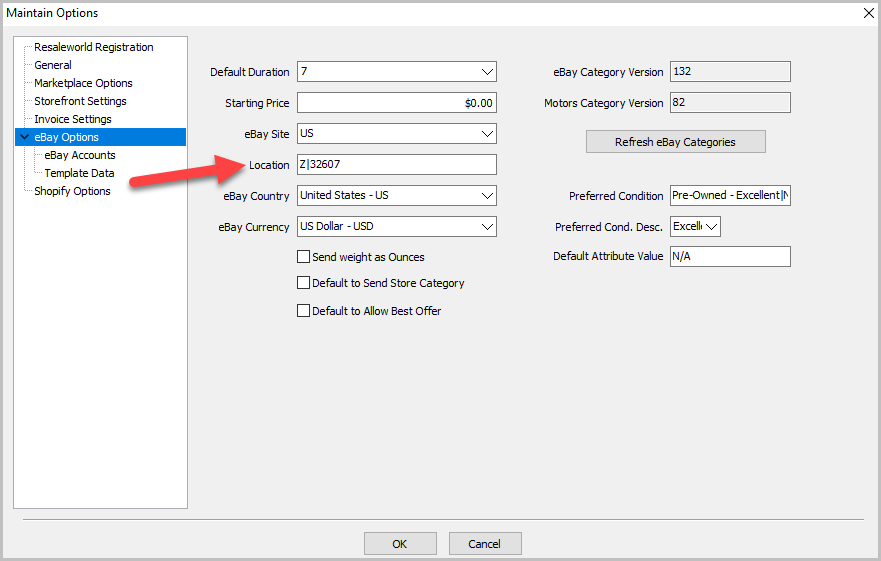Open Marketplace Options settings
This screenshot has height=561, width=881.
point(83,83)
